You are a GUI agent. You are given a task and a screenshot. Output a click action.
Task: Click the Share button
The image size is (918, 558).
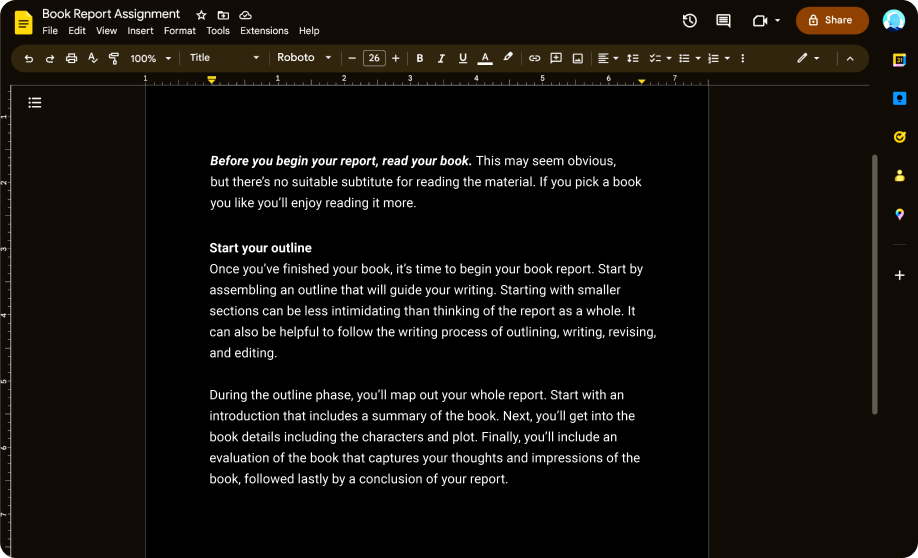[x=830, y=20]
